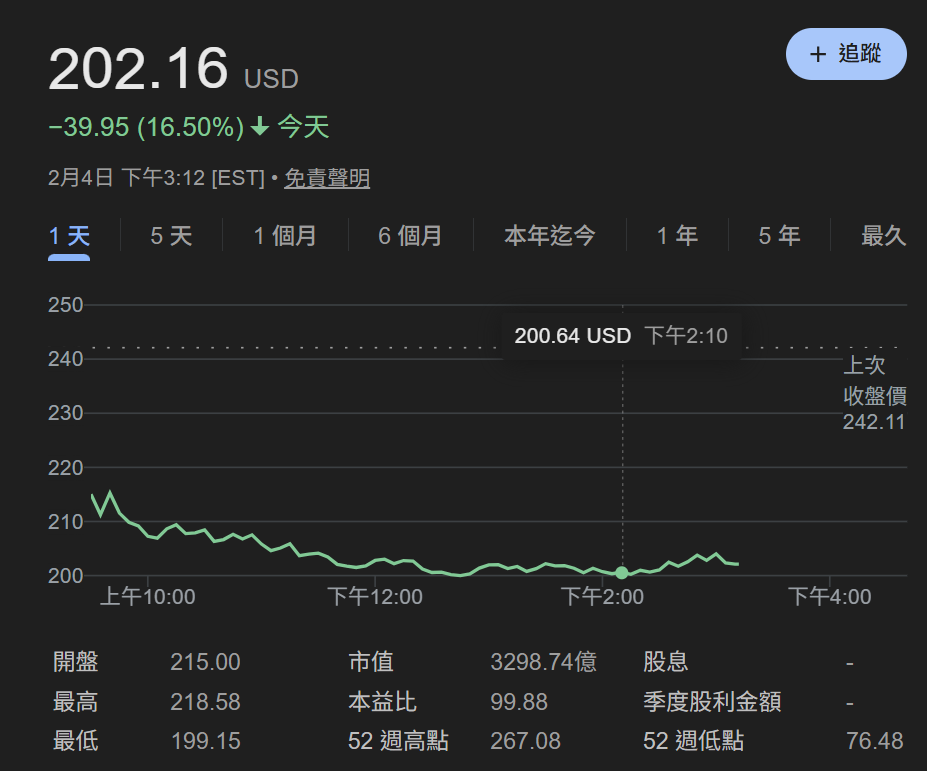Viewport: 927px width, 771px height.
Task: Click the 開盤 price 215.00
Action: pyautogui.click(x=205, y=662)
